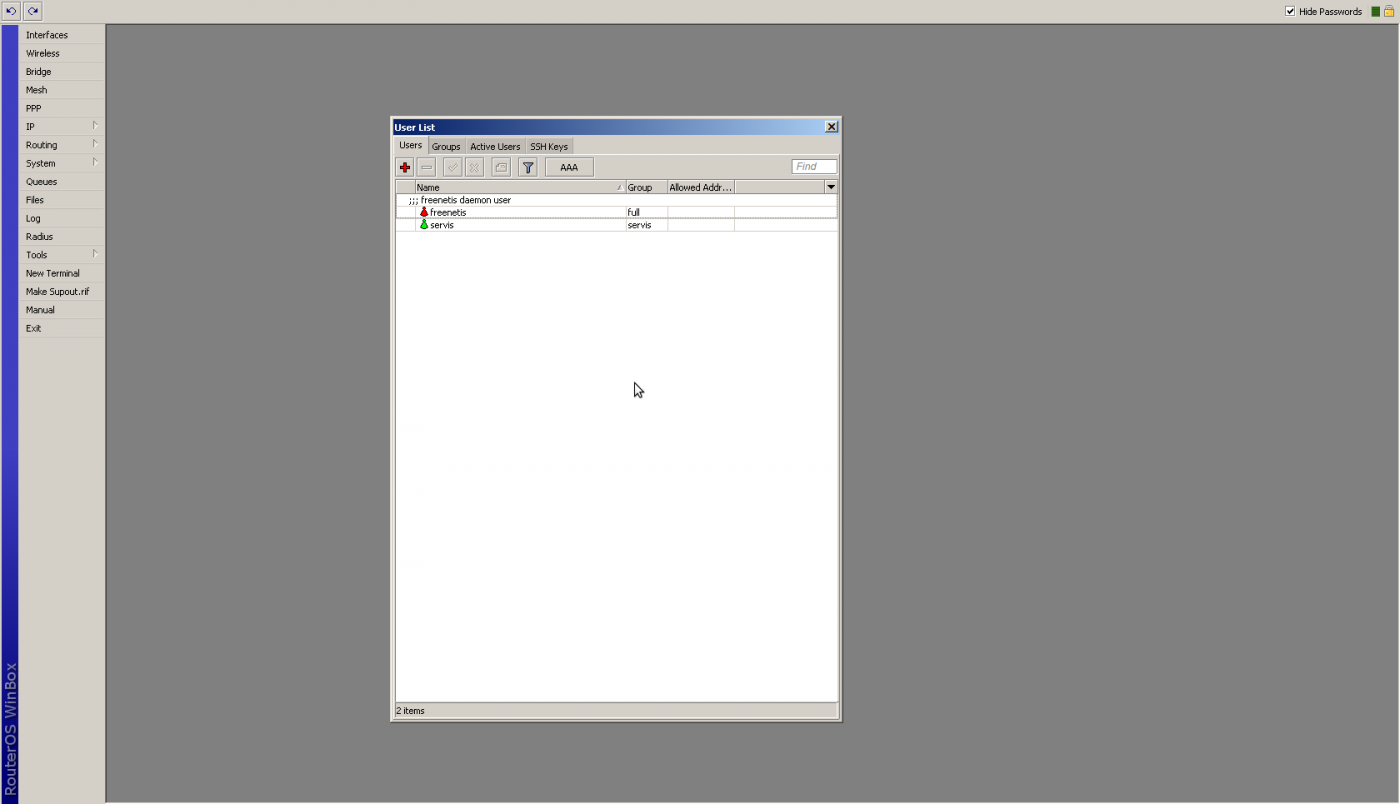Screen dimensions: 1400x804
Task: Click the Find search field
Action: (814, 167)
